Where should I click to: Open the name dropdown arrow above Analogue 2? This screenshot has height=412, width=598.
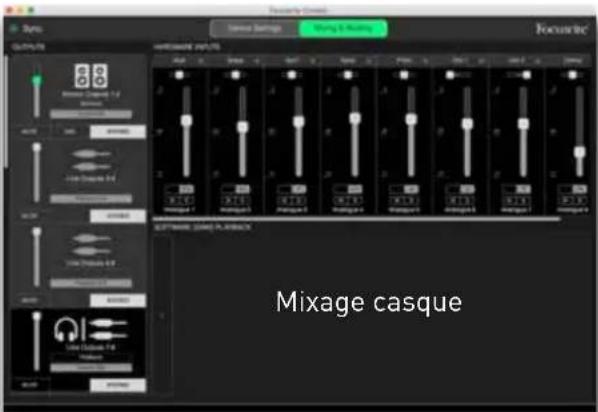(257, 61)
